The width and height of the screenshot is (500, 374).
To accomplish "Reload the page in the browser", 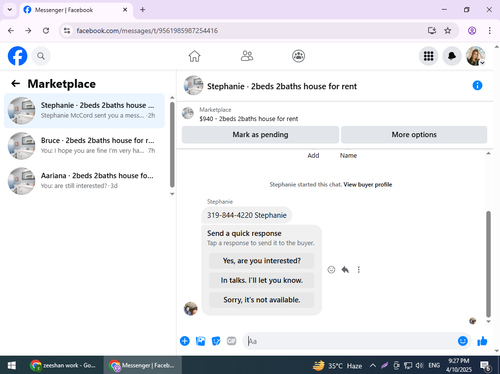I will pyautogui.click(x=46, y=31).
